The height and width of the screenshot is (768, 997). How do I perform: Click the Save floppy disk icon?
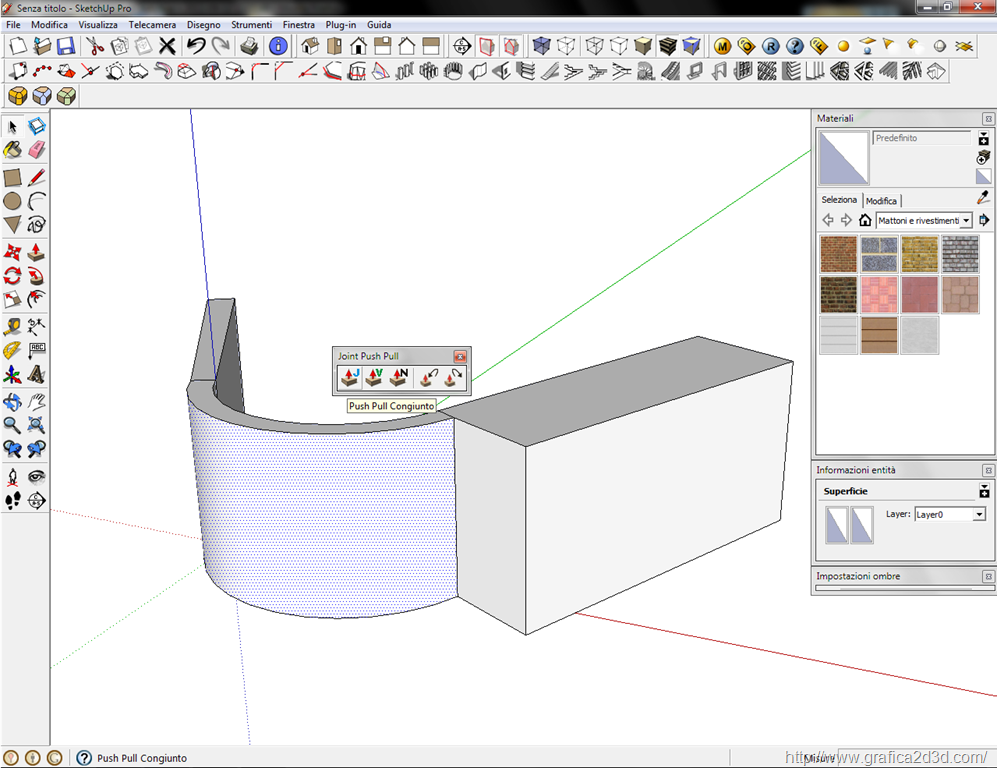click(65, 46)
